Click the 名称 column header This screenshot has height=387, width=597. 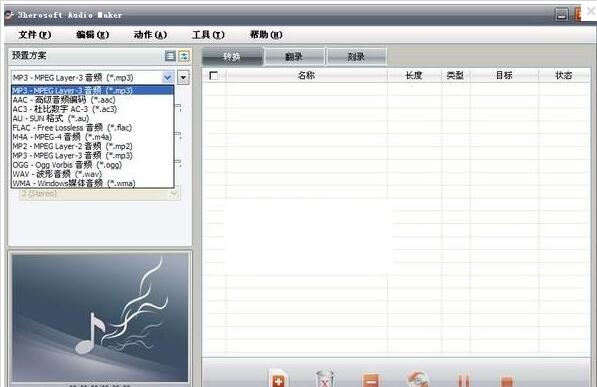306,75
